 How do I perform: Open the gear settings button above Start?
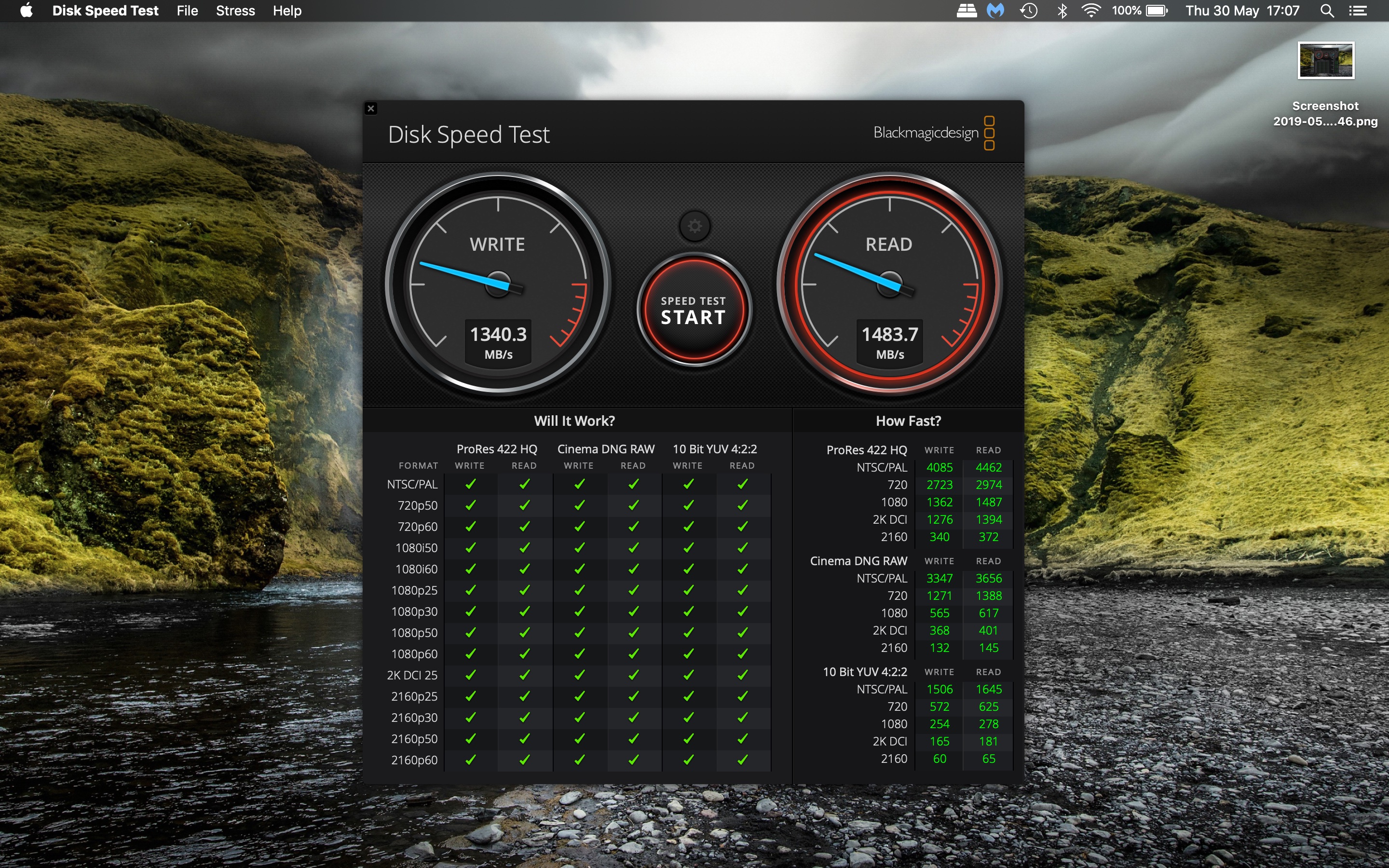coord(694,226)
